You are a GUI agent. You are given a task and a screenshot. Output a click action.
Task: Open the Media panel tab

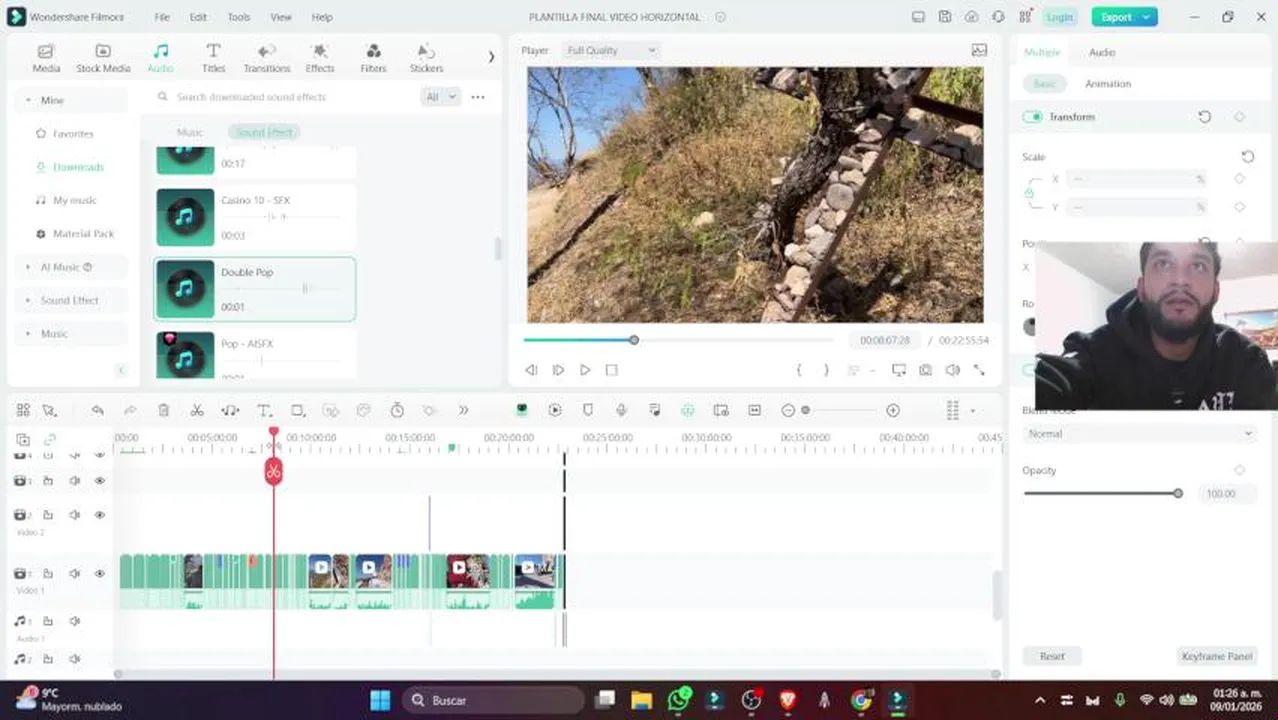[46, 59]
